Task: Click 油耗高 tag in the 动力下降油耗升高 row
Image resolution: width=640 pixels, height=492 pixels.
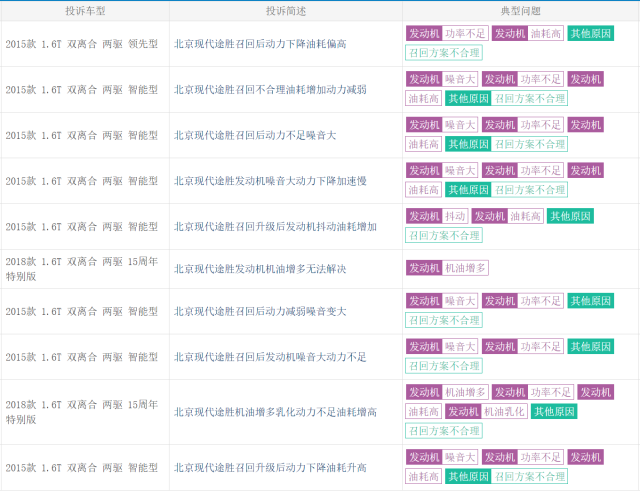Action: (x=424, y=476)
